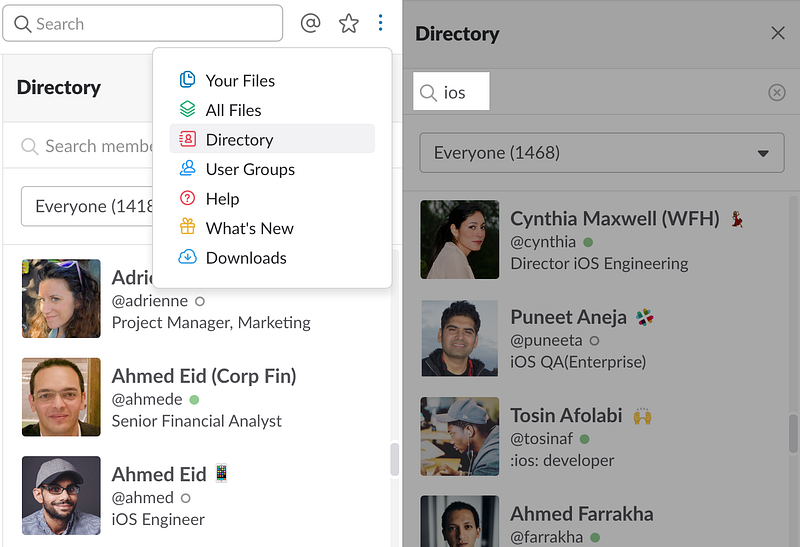Click the right directory results scrollbar

tap(793, 433)
